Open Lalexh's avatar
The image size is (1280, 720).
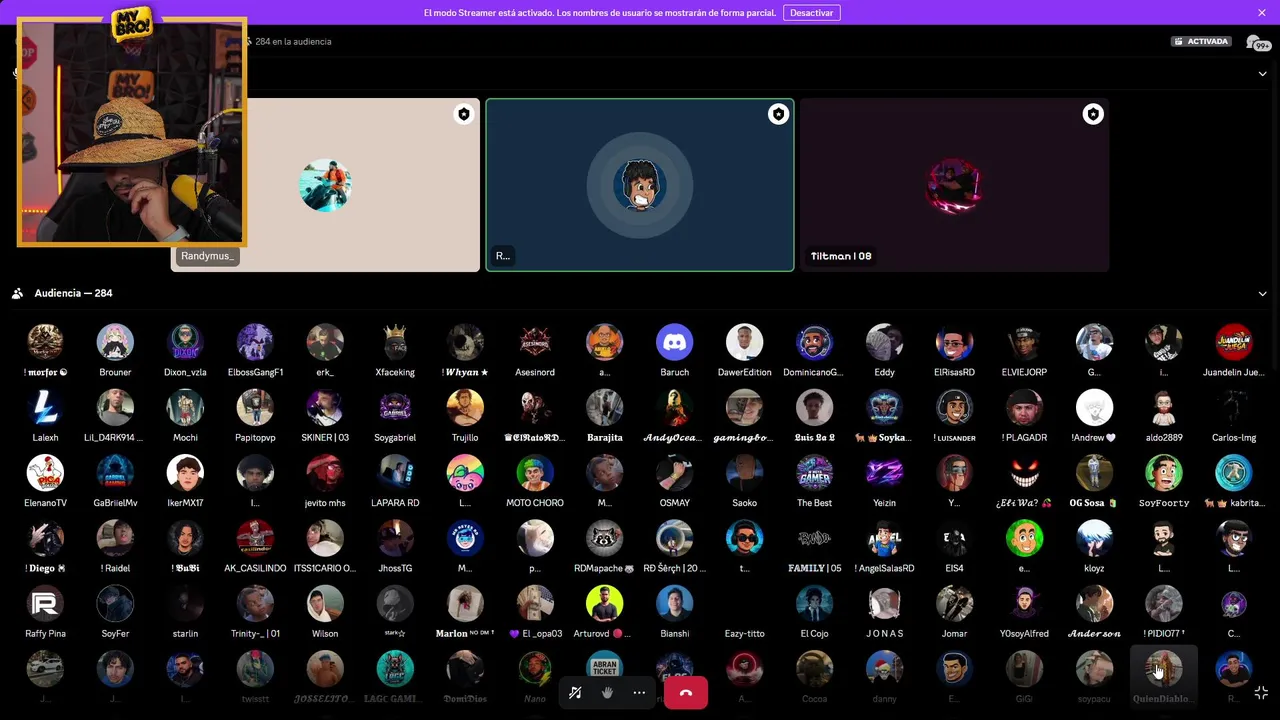click(45, 407)
